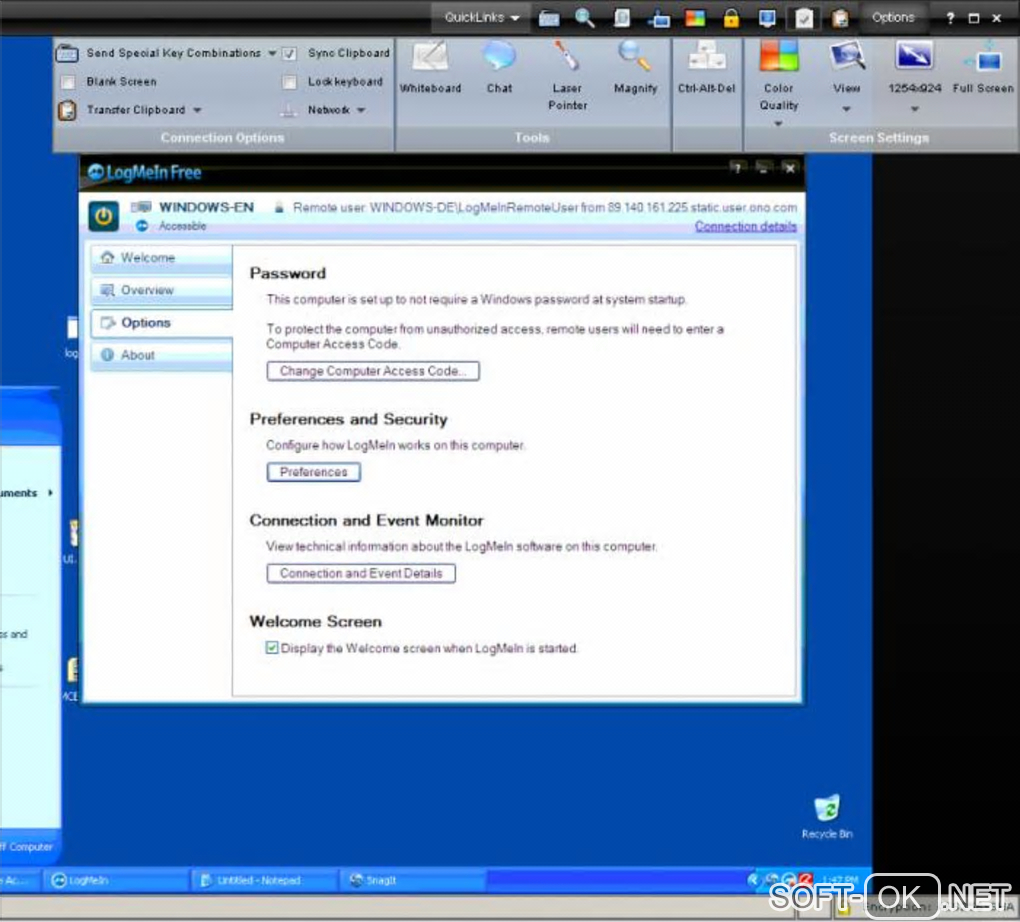Click Connection and Event Details button
Image resolution: width=1020 pixels, height=922 pixels.
pos(361,573)
